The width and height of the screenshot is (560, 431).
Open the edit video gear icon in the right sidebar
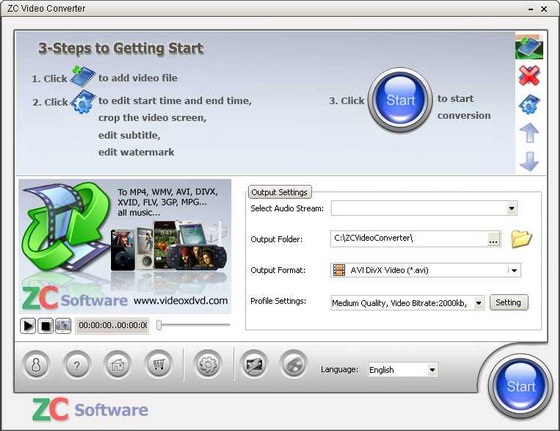(529, 104)
